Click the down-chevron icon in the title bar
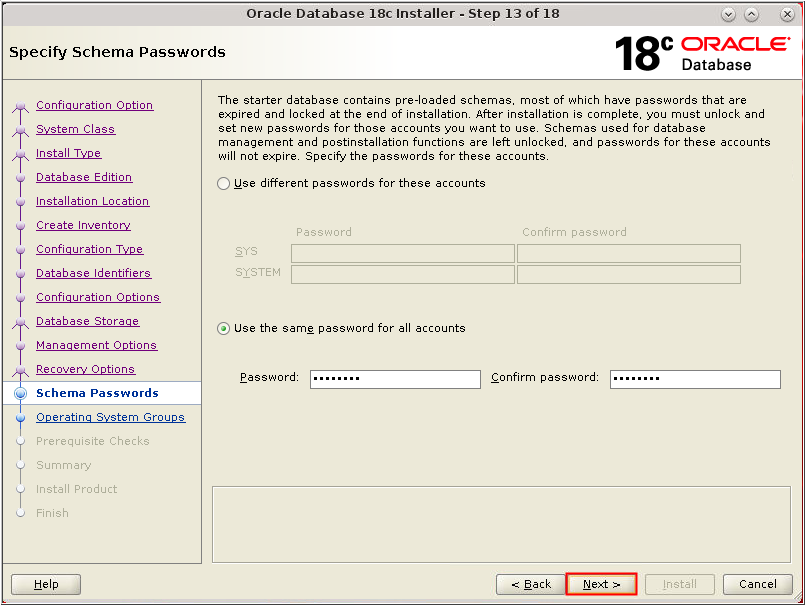Image resolution: width=805 pixels, height=605 pixels. click(x=729, y=14)
